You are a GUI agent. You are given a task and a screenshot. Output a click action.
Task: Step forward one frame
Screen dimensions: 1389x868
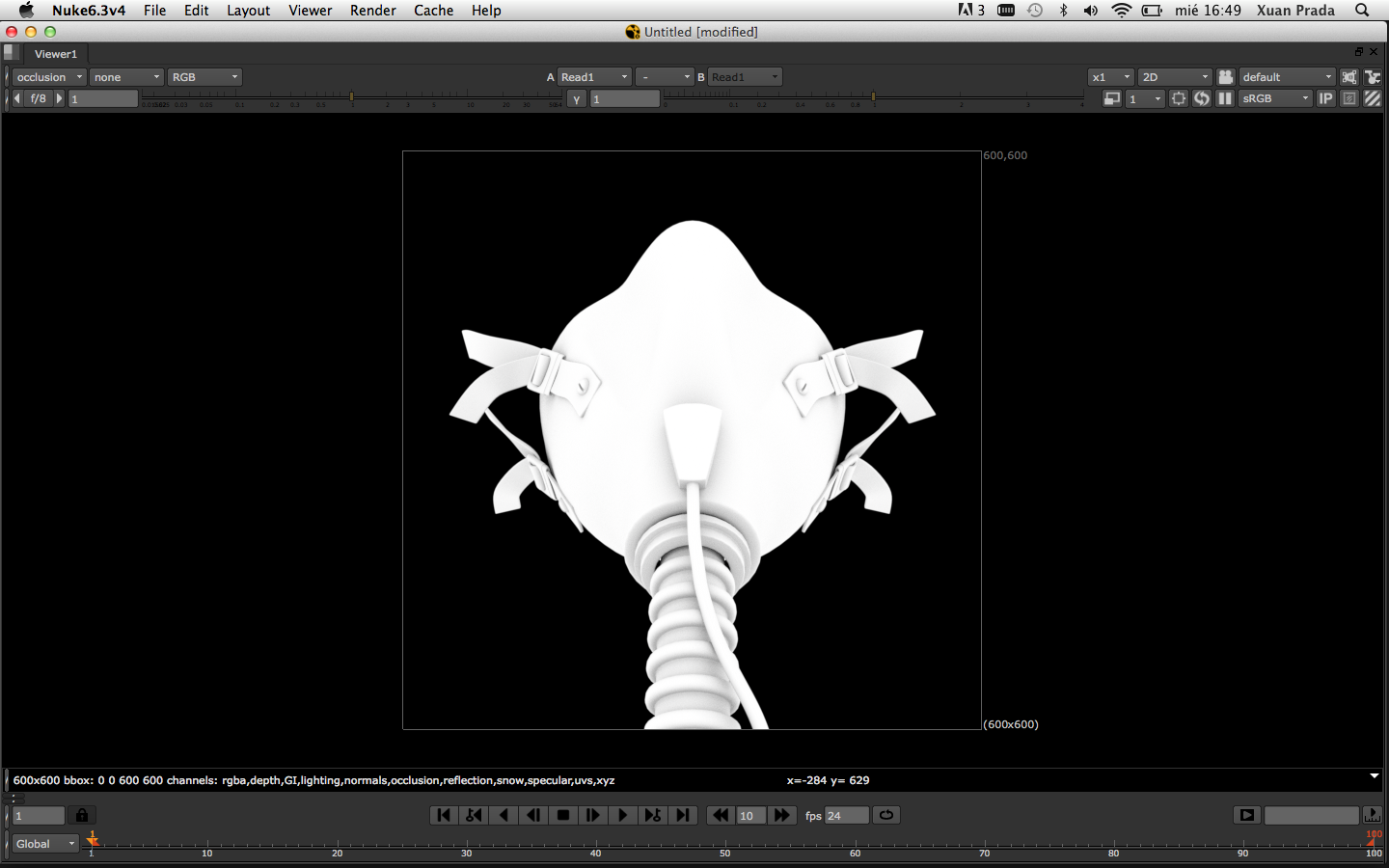[x=593, y=816]
